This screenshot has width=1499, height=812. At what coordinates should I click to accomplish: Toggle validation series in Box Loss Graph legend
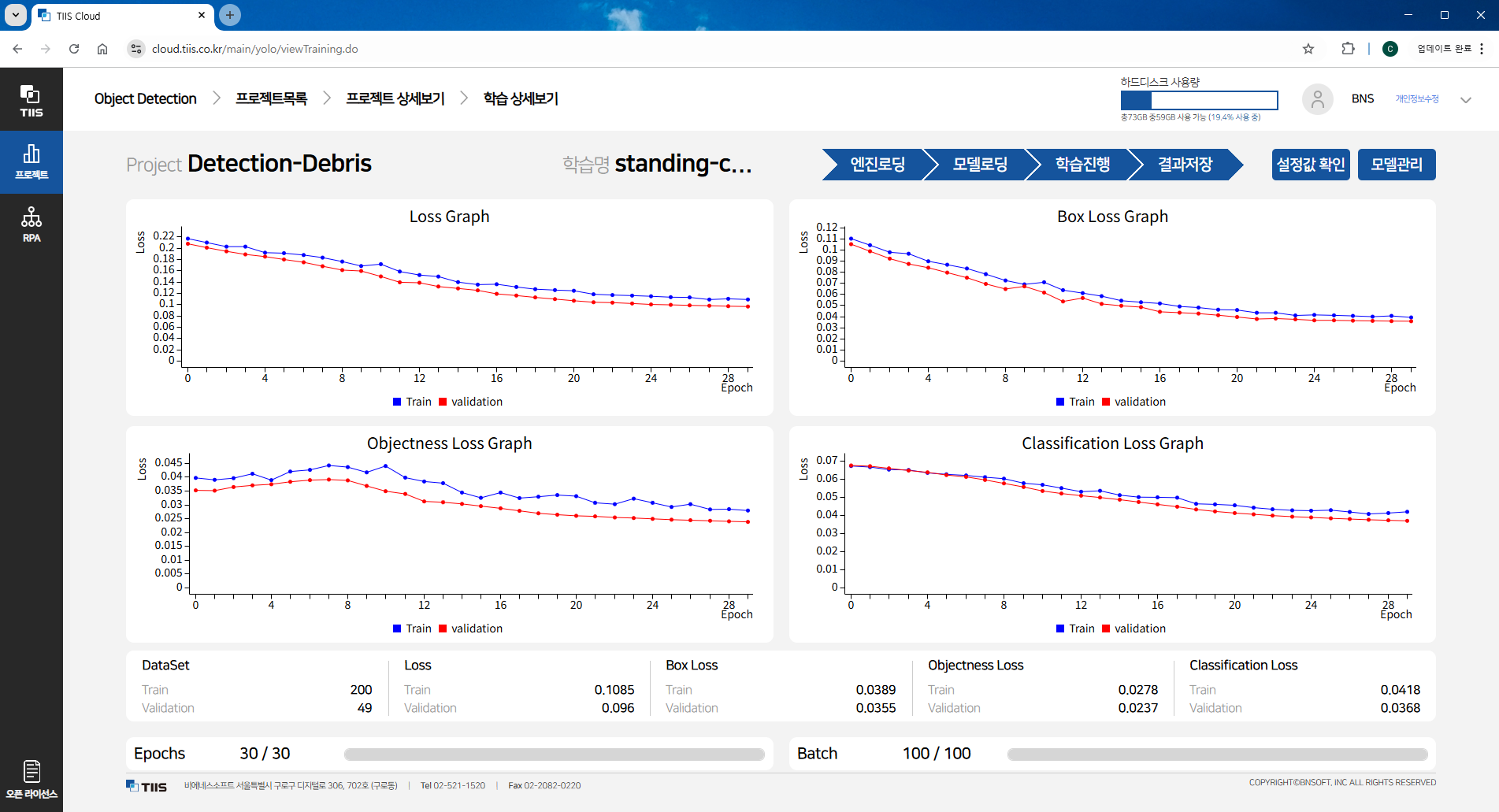click(x=1133, y=402)
